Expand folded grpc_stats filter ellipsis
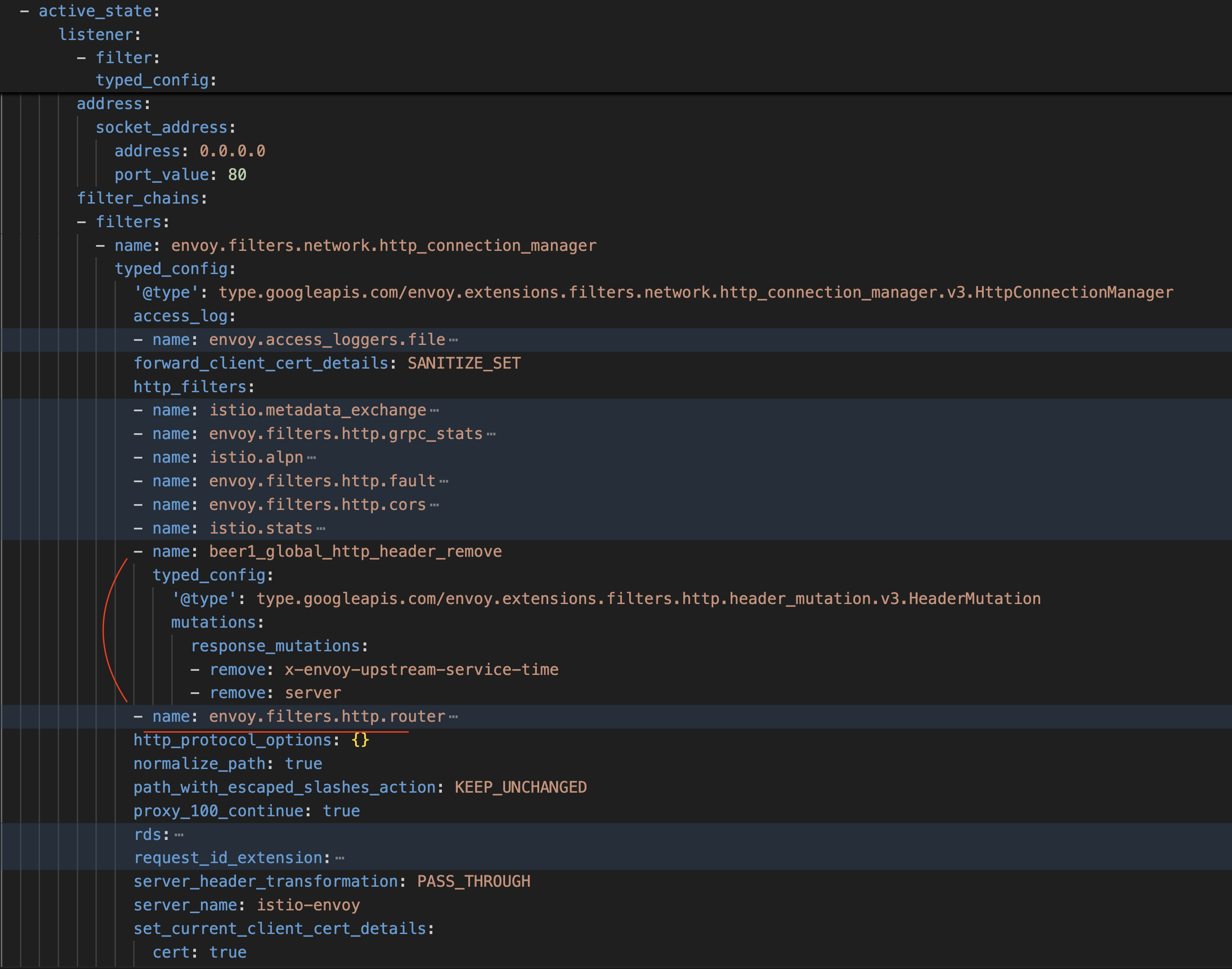This screenshot has width=1232, height=969. click(491, 434)
